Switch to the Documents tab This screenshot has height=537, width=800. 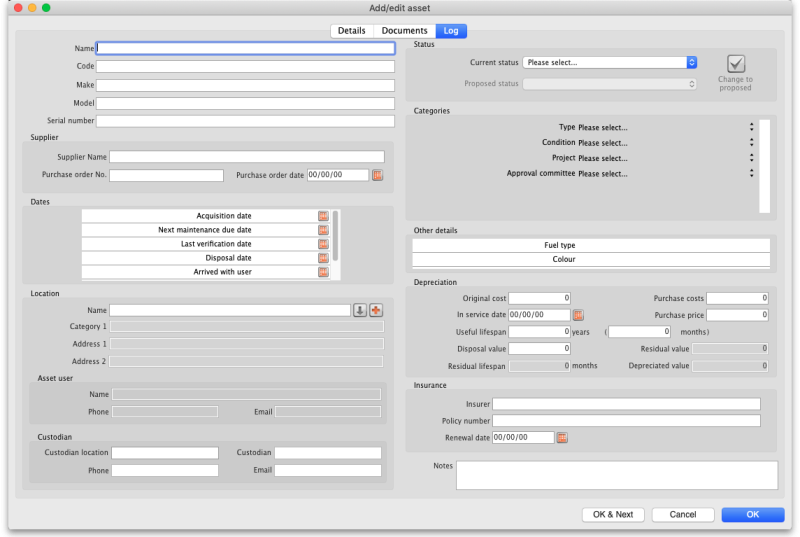click(x=404, y=31)
